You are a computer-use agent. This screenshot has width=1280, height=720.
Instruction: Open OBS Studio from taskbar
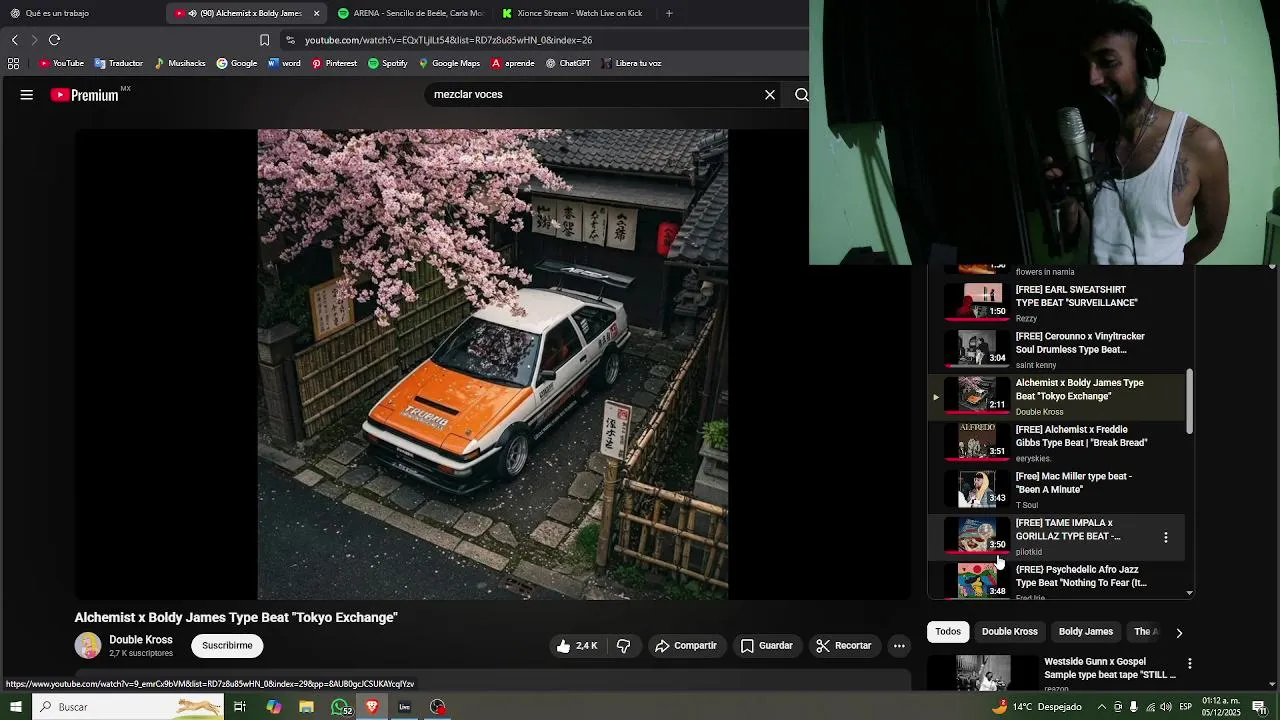438,707
